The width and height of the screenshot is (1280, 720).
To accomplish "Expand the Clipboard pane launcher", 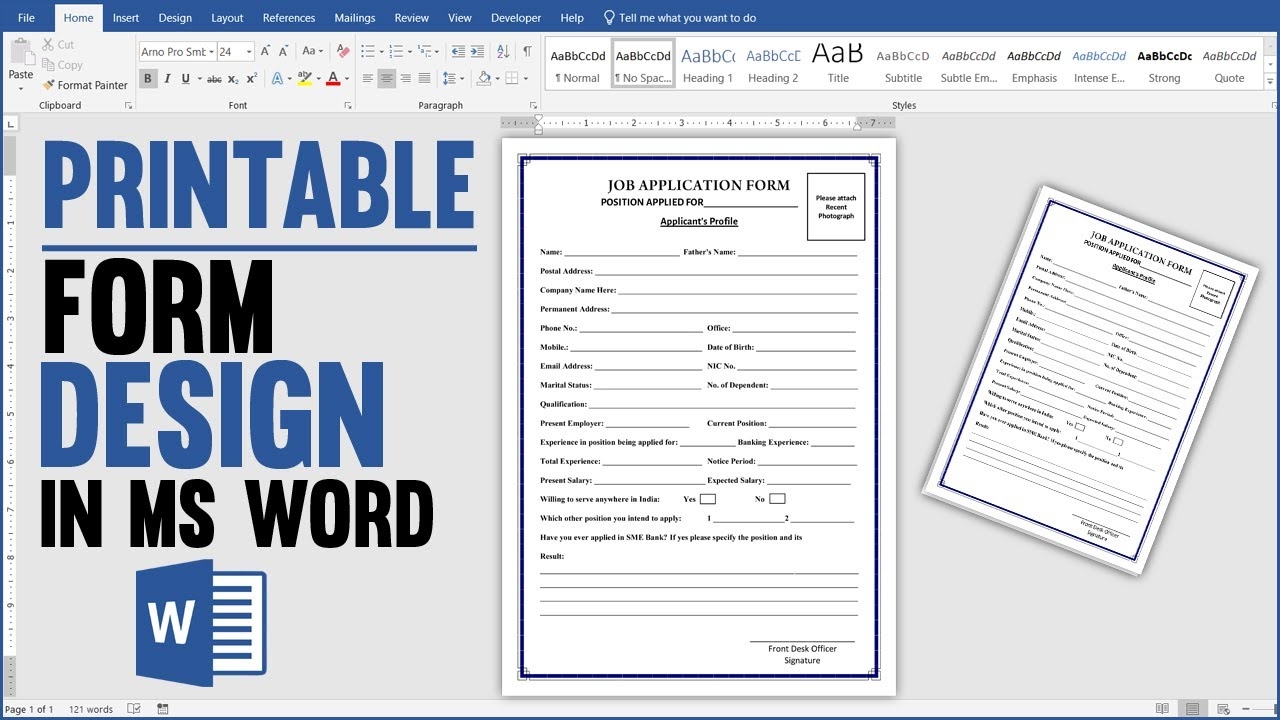I will (x=128, y=105).
